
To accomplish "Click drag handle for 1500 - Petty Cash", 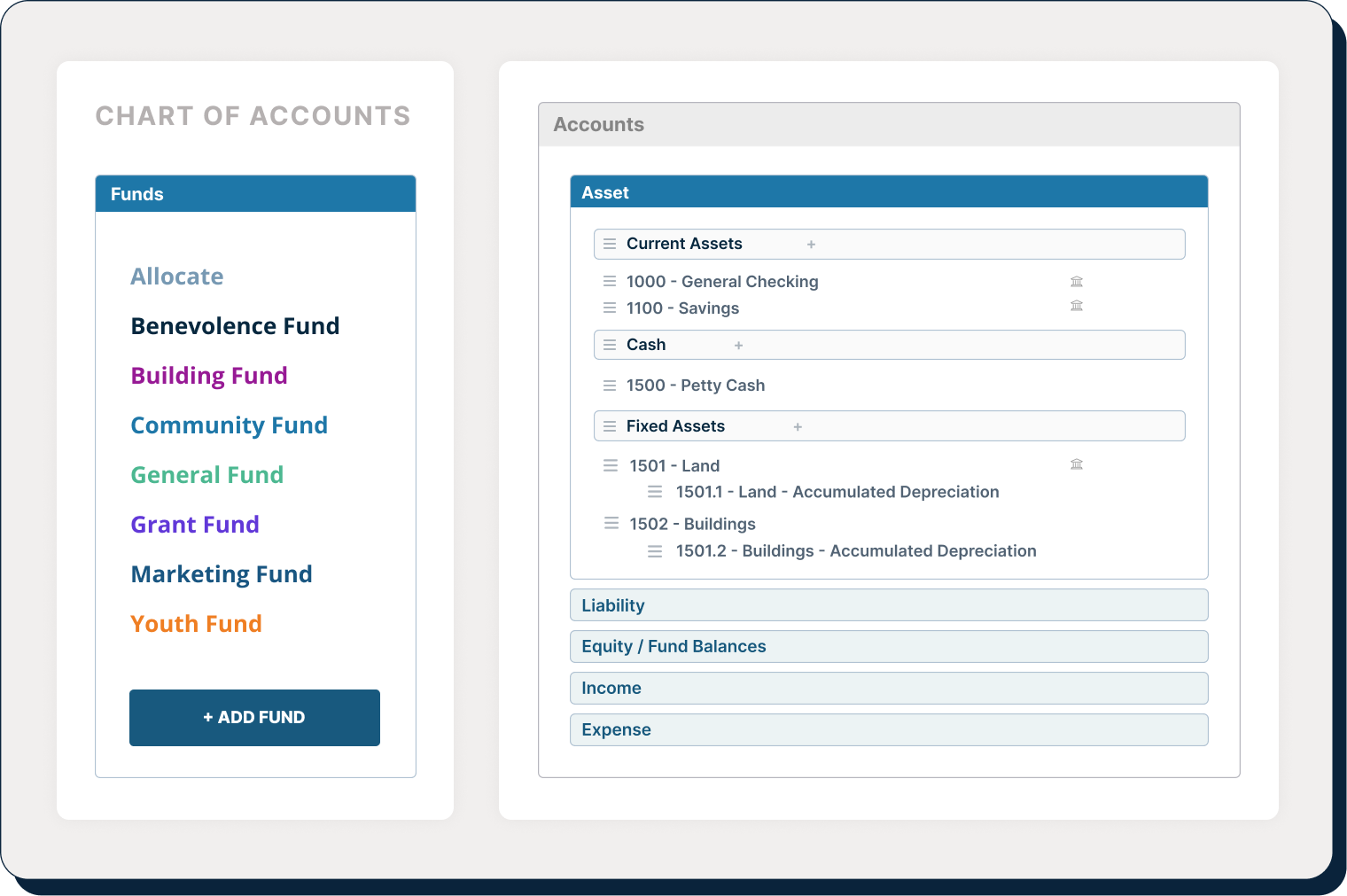I will pos(610,386).
